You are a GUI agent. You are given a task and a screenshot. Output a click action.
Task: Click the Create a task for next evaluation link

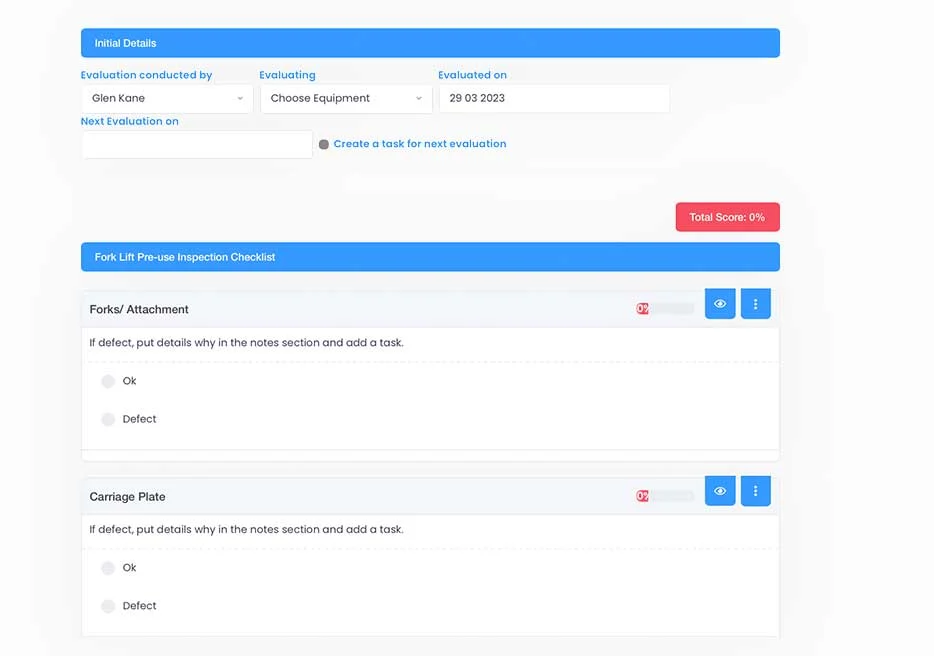click(420, 144)
